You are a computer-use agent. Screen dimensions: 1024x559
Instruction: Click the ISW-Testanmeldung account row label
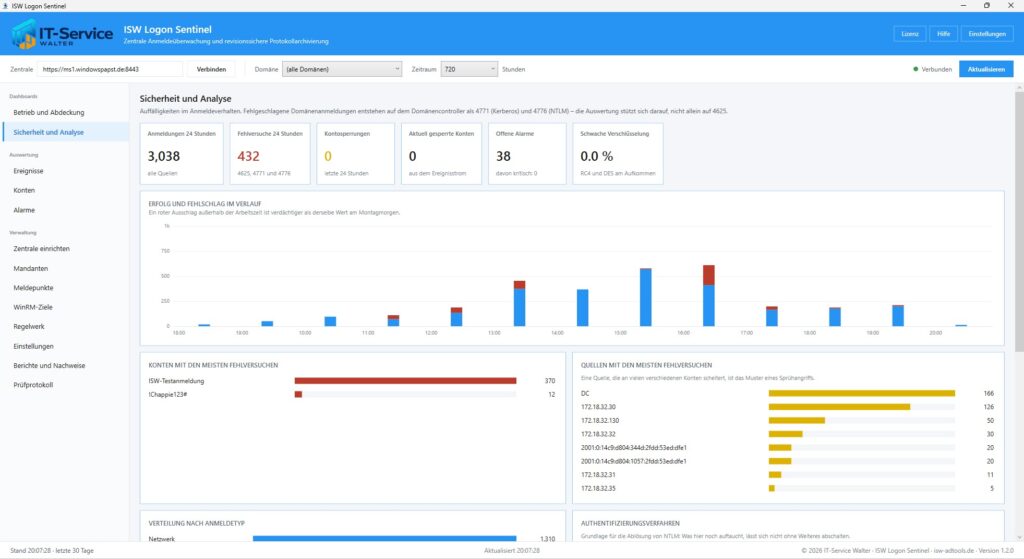point(176,381)
